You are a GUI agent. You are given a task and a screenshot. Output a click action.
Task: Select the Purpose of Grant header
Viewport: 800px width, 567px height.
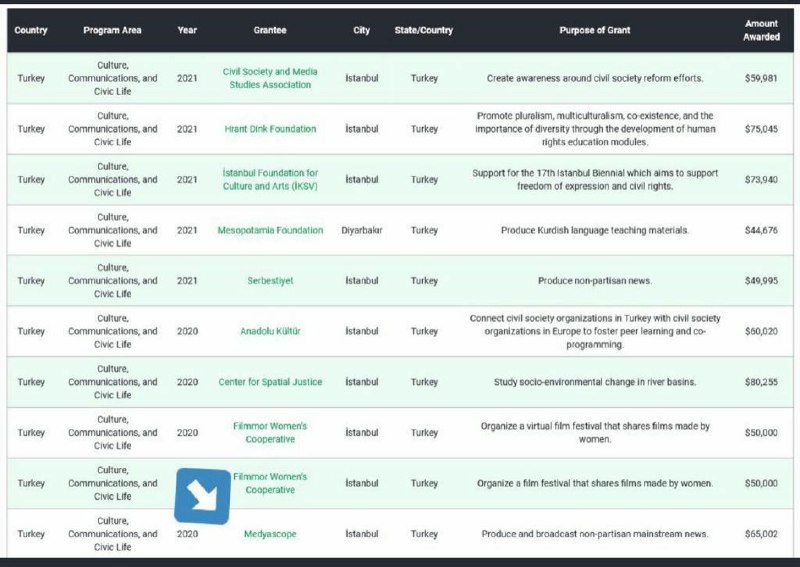tap(594, 30)
